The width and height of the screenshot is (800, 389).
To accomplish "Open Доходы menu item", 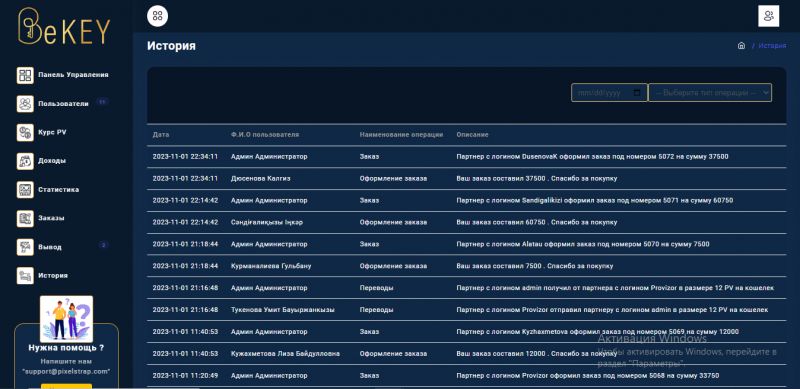I will (x=52, y=161).
